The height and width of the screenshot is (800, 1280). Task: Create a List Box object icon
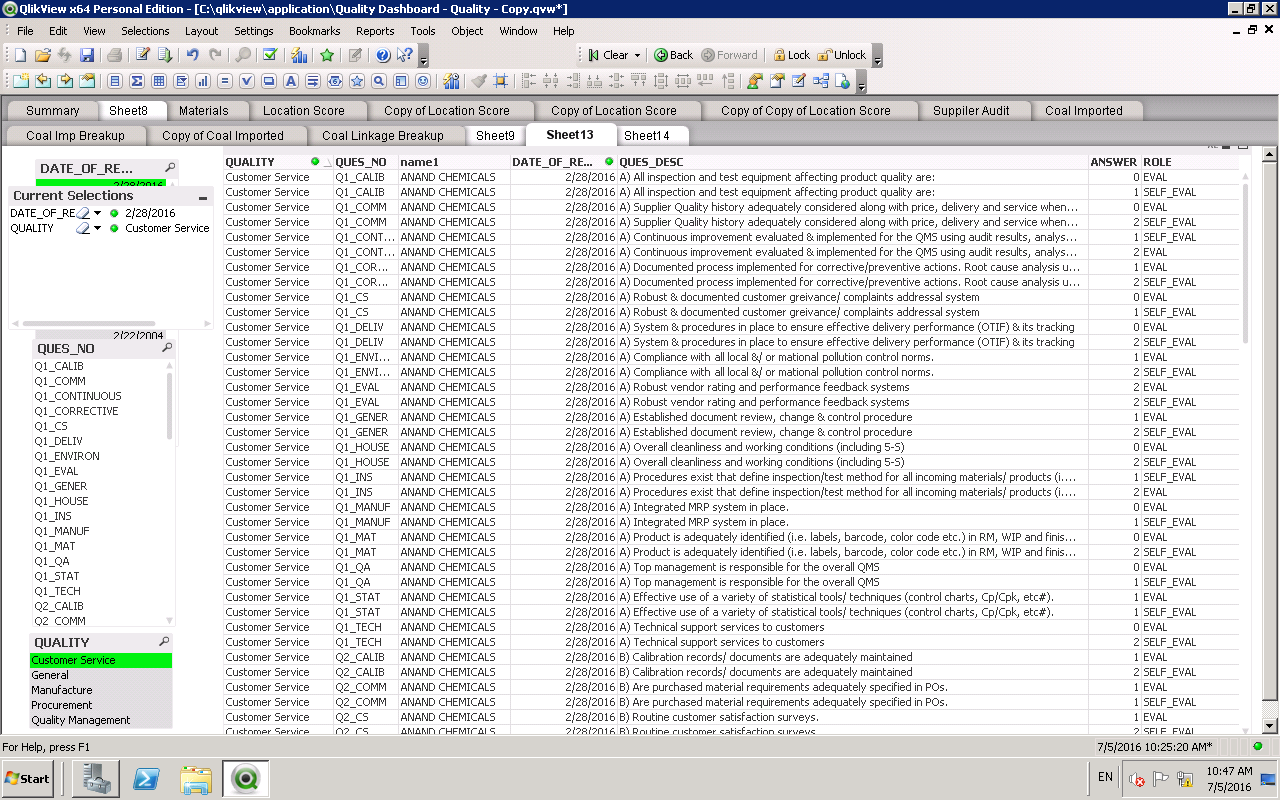click(115, 81)
